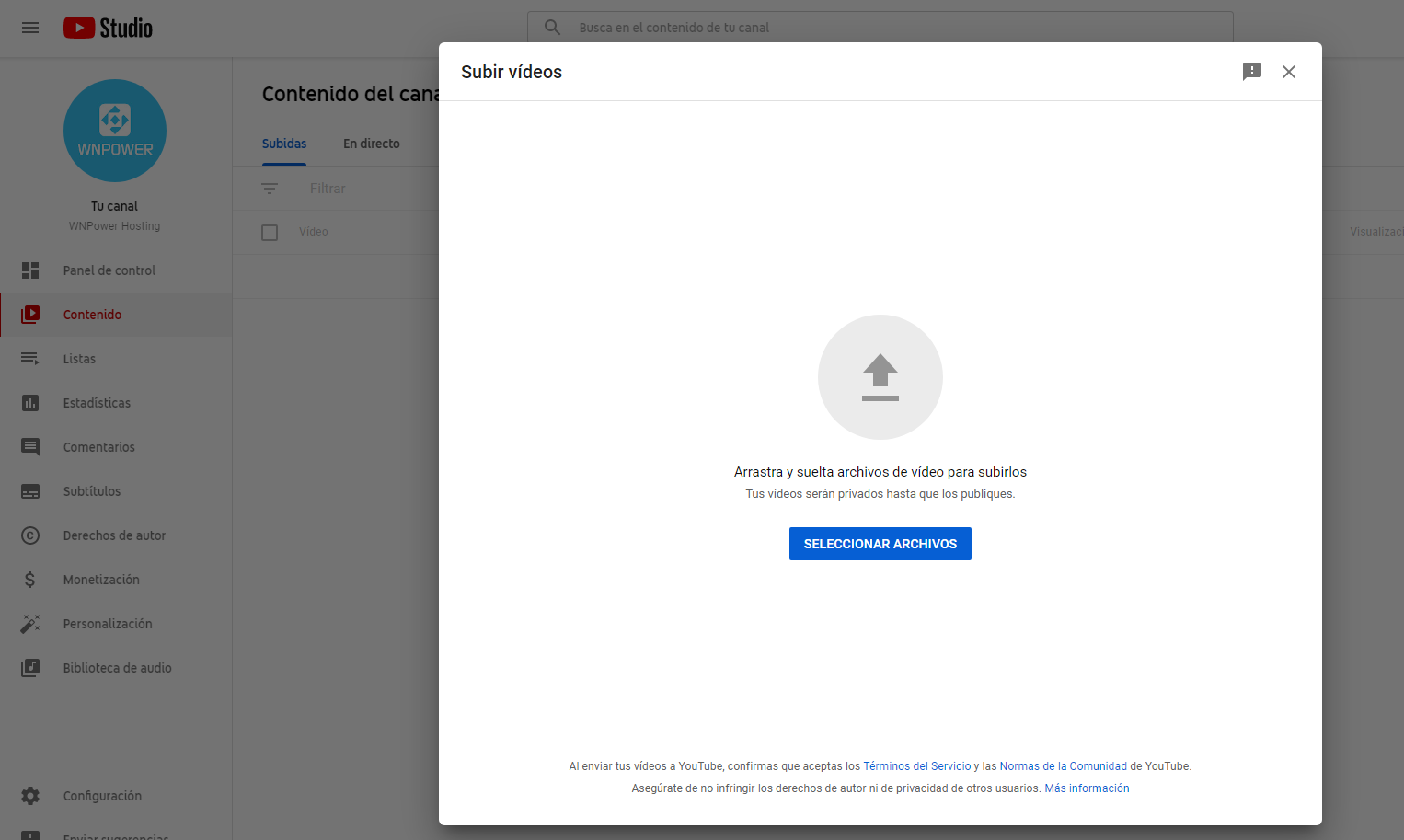This screenshot has width=1404, height=840.
Task: Click the search magnifier icon
Action: [552, 28]
